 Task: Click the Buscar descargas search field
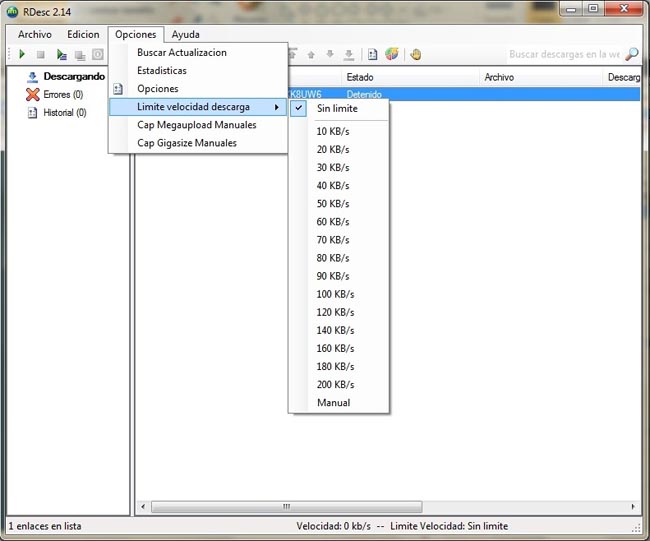coord(563,54)
